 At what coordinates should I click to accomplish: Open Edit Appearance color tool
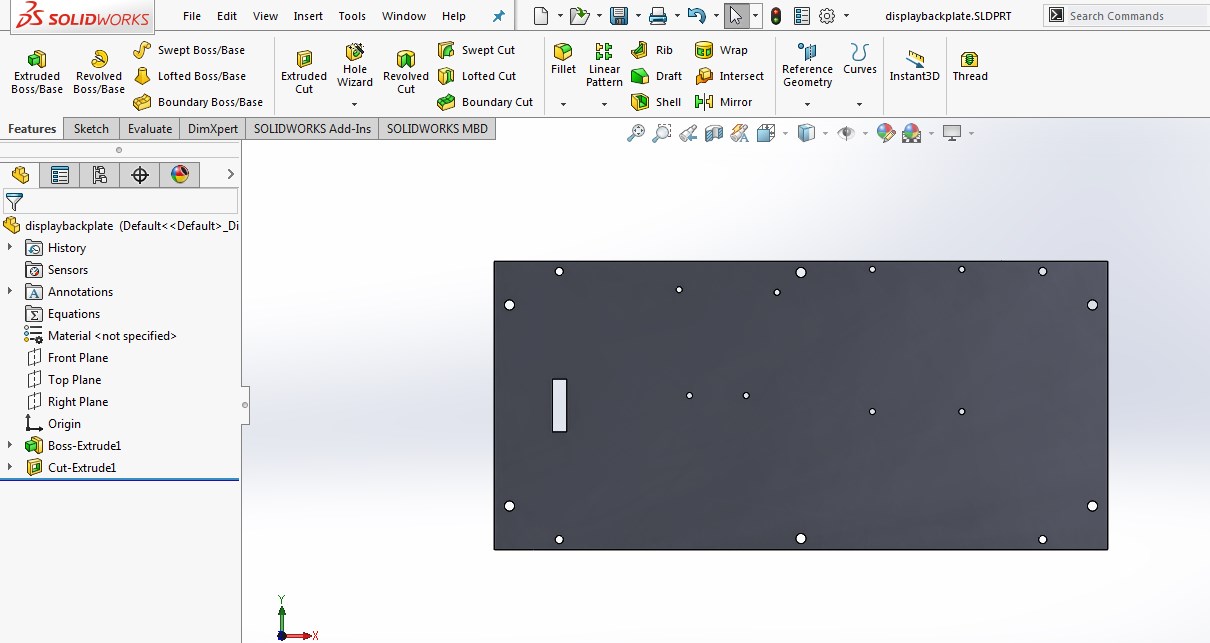tap(885, 133)
